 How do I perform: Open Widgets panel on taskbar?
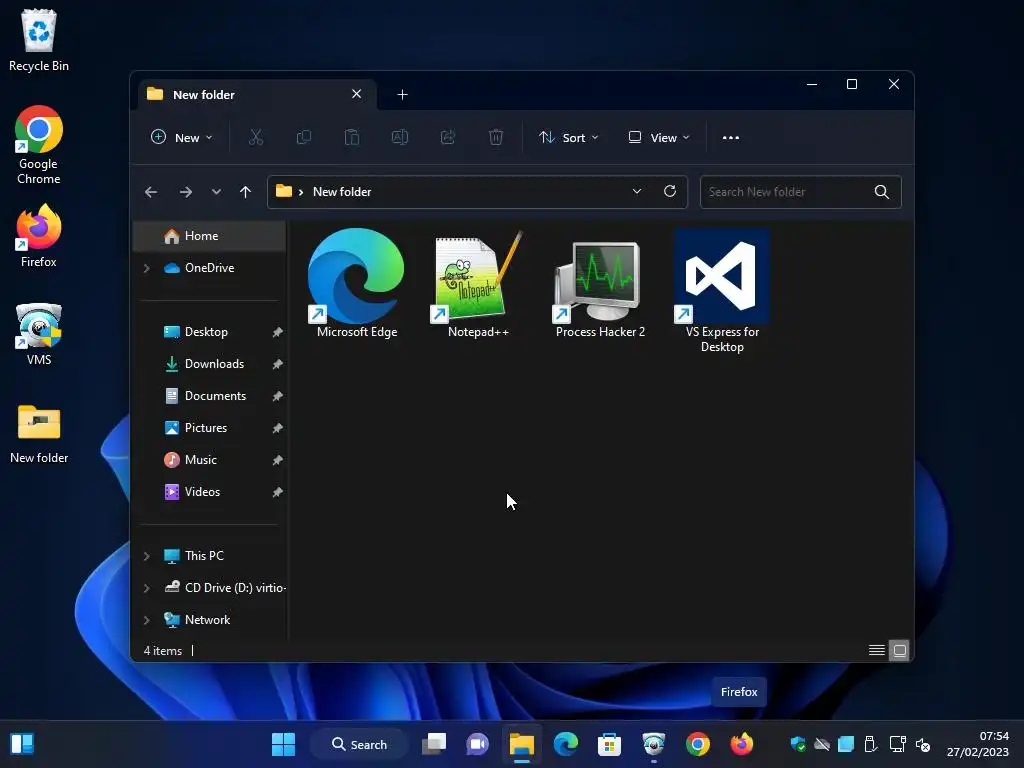tap(22, 744)
